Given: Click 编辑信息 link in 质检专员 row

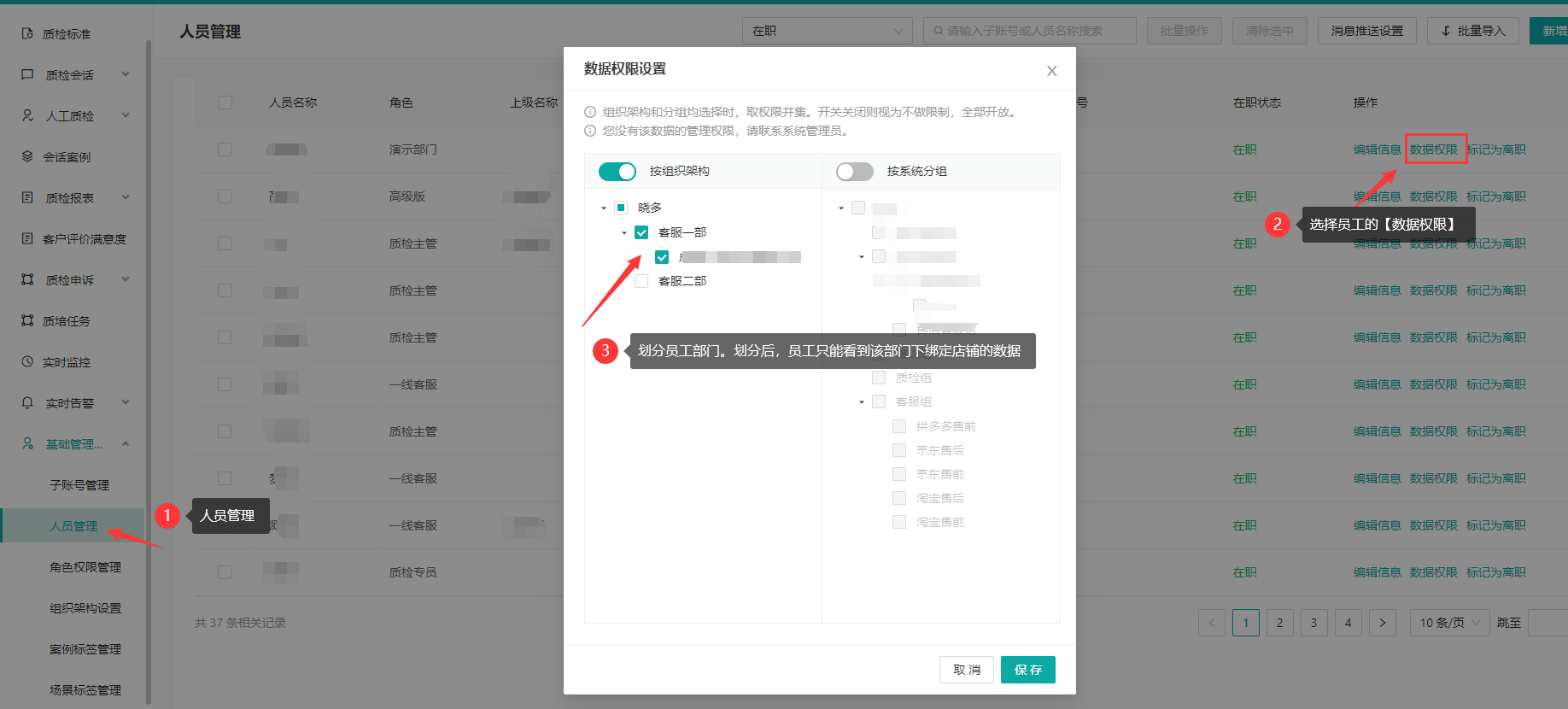Looking at the screenshot, I should (x=1377, y=572).
